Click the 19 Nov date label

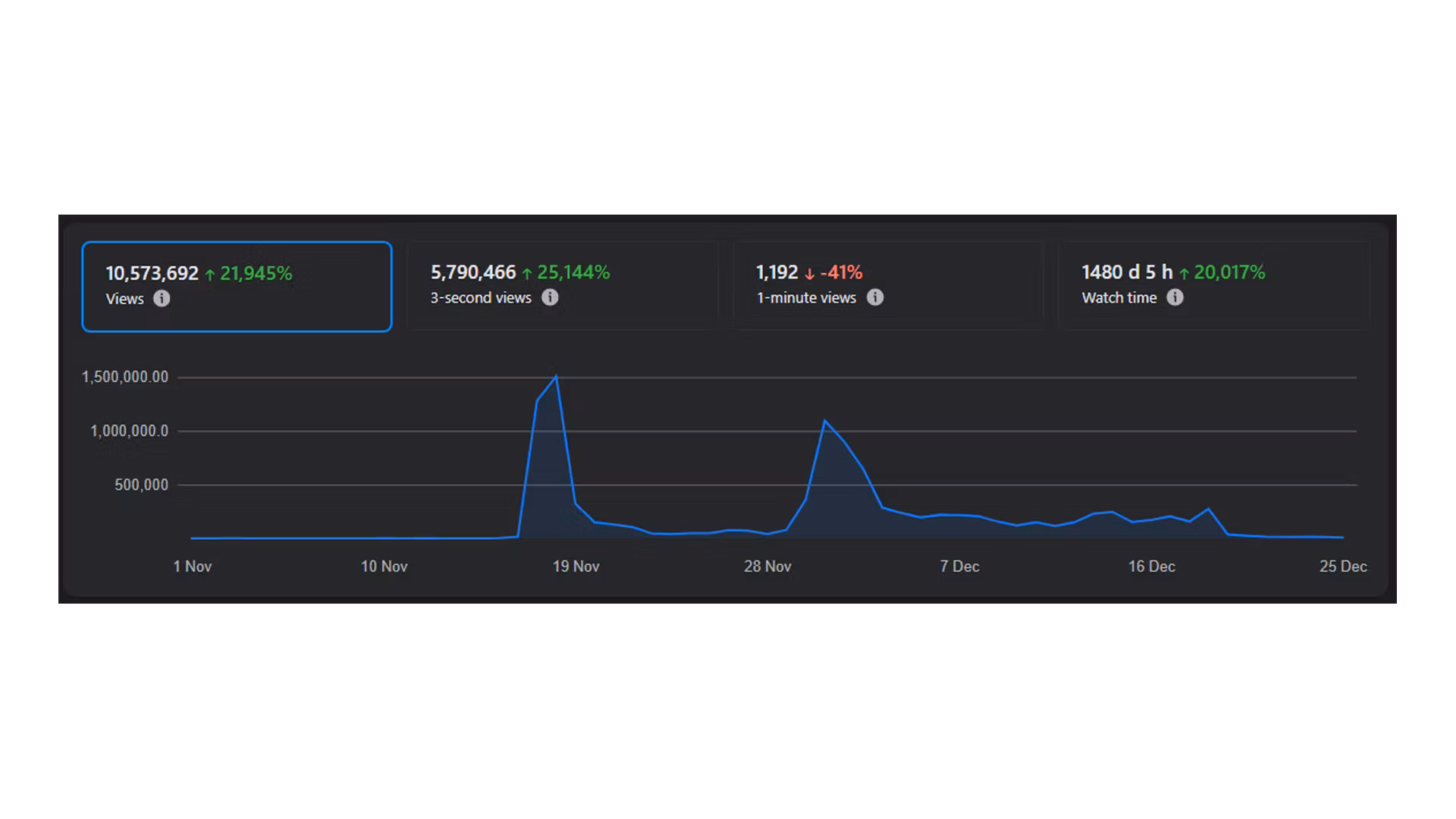[x=576, y=566]
